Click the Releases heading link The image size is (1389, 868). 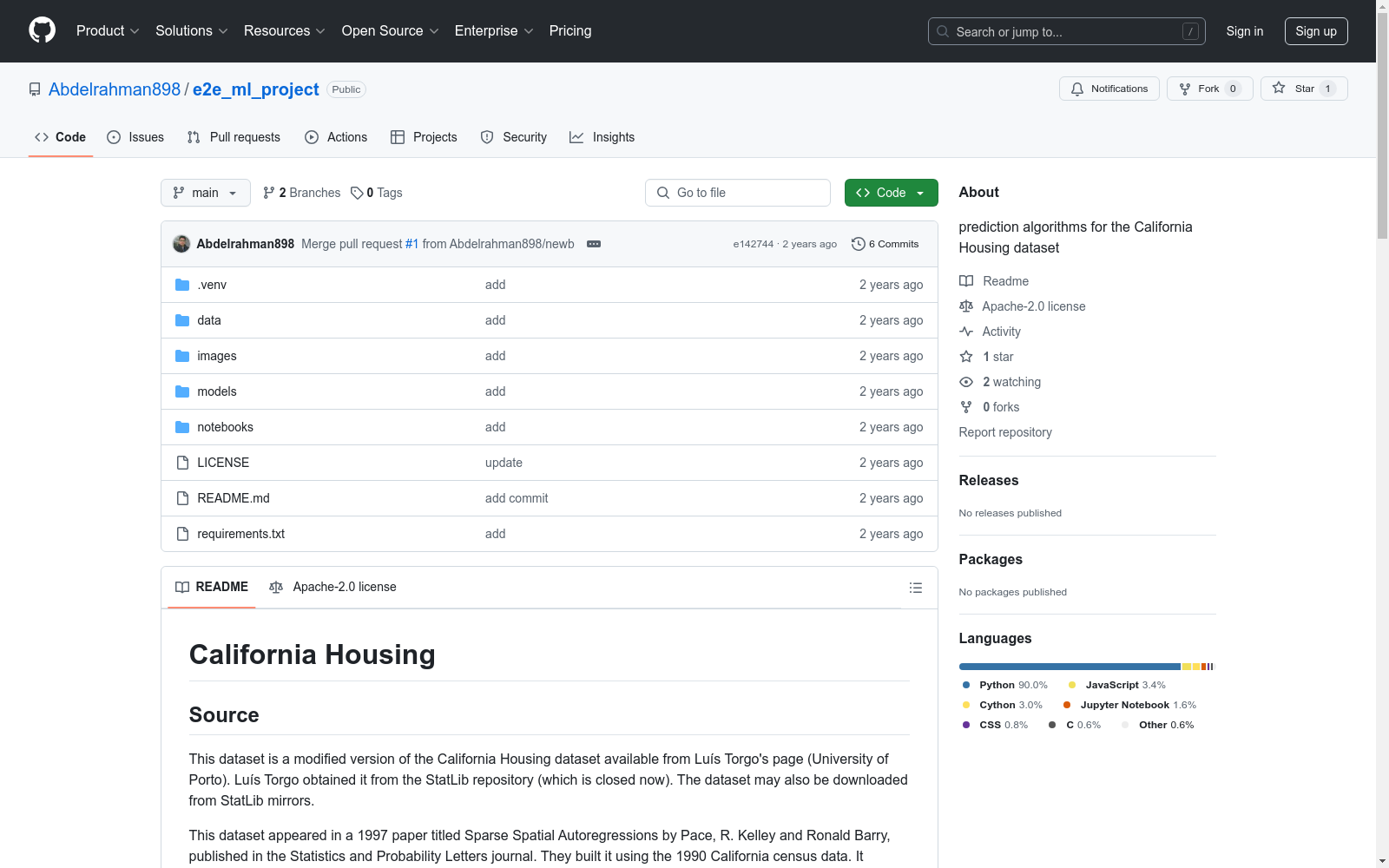989,480
